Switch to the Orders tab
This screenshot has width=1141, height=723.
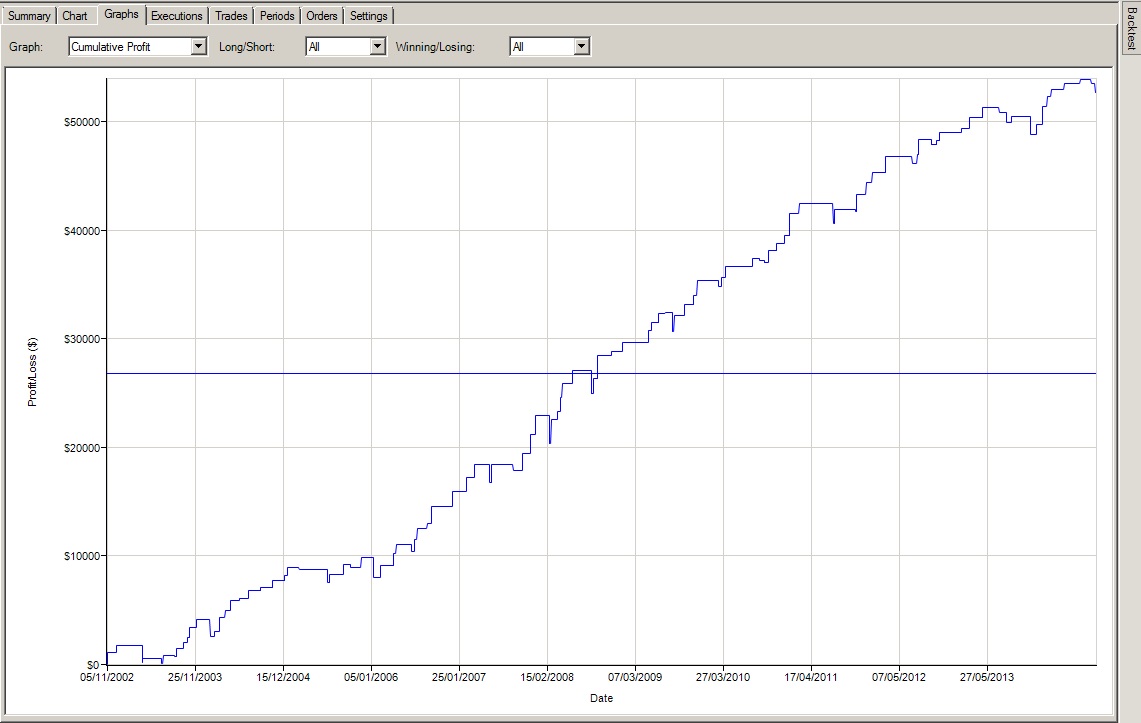pos(322,16)
